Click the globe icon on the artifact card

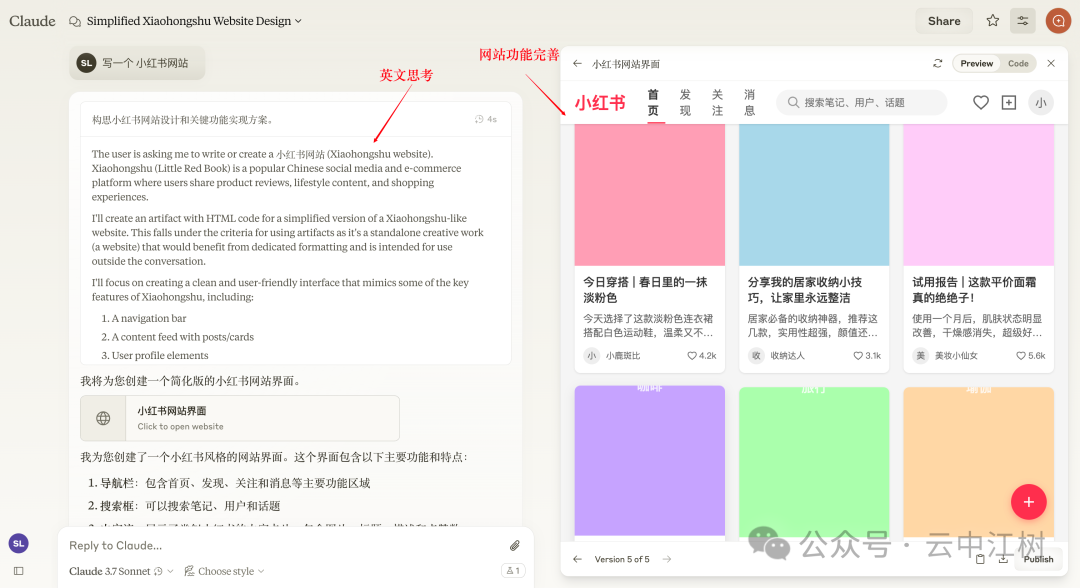(103, 418)
